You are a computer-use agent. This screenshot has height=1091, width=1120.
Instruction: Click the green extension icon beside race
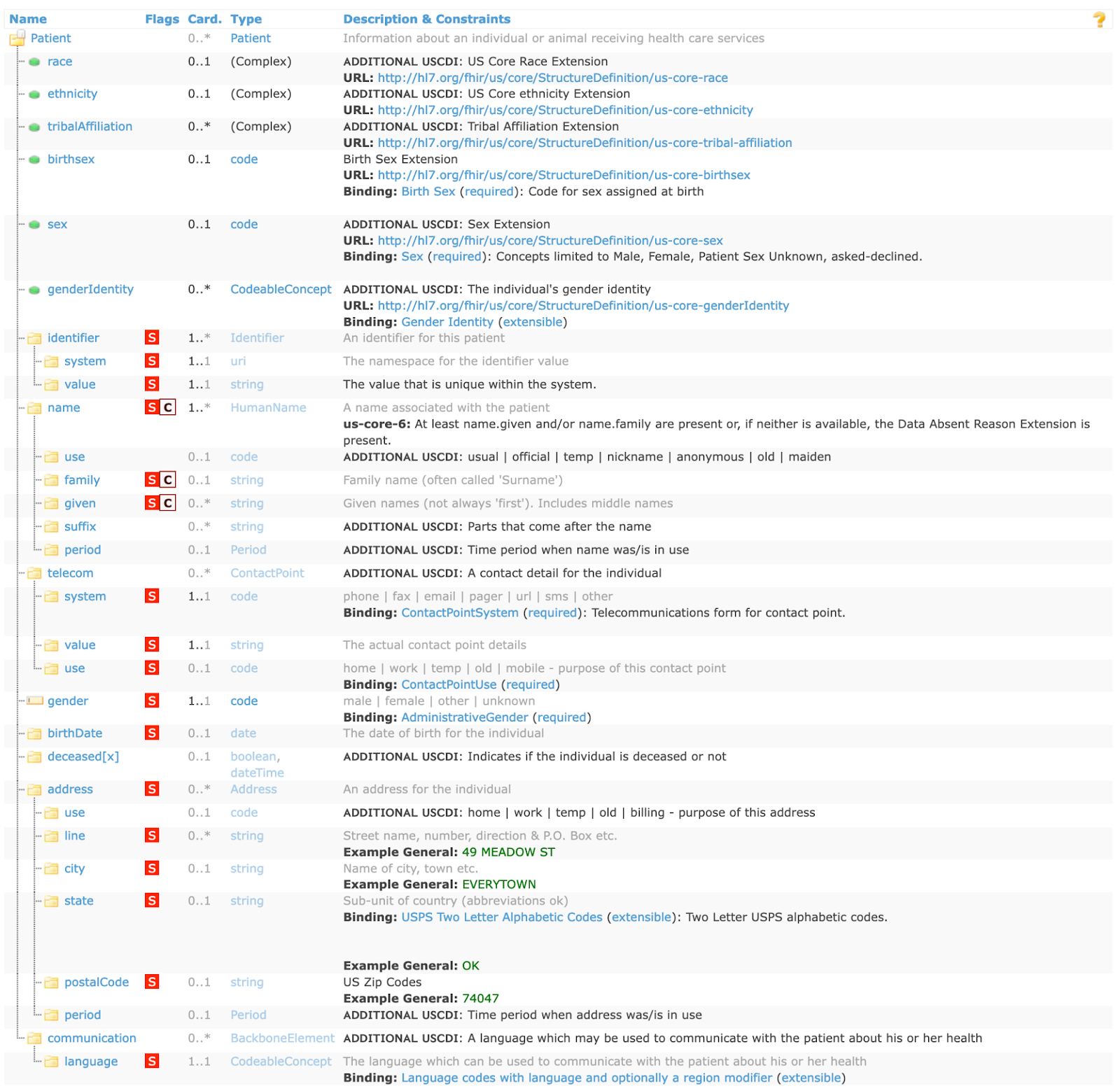coord(34,62)
